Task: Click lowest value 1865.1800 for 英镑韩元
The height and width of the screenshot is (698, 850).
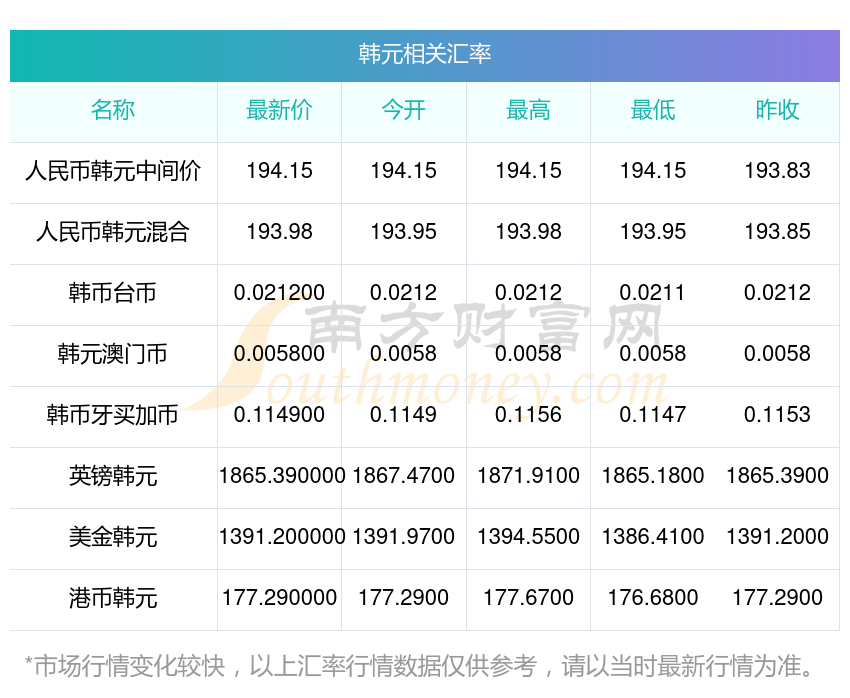Action: tap(653, 476)
